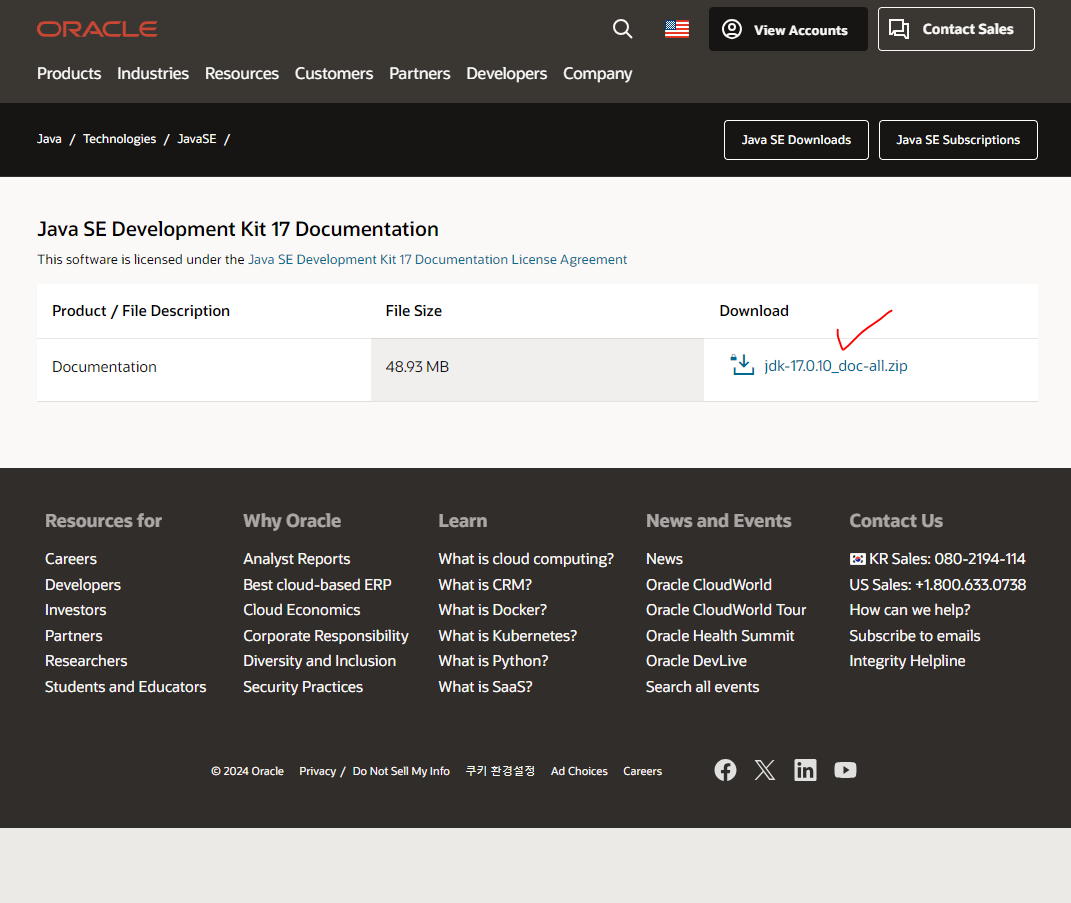Open the What is Docker? link
The height and width of the screenshot is (903, 1071).
coord(492,610)
